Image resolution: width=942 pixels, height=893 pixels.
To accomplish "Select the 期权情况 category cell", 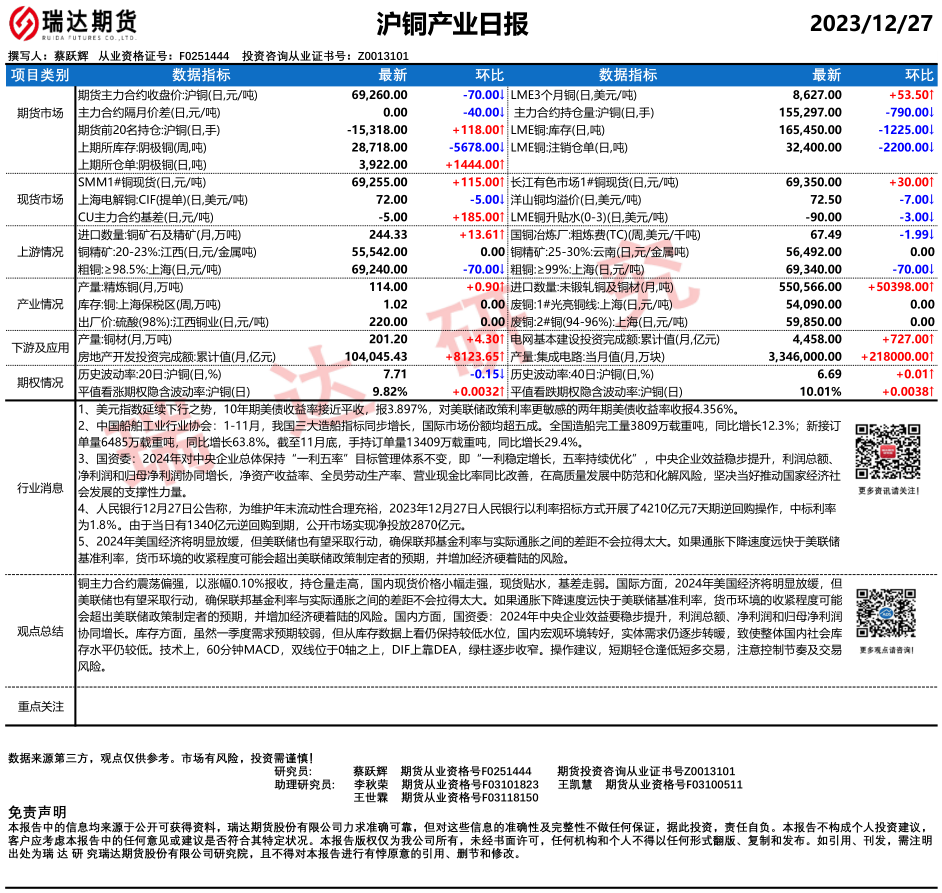I will [x=40, y=383].
